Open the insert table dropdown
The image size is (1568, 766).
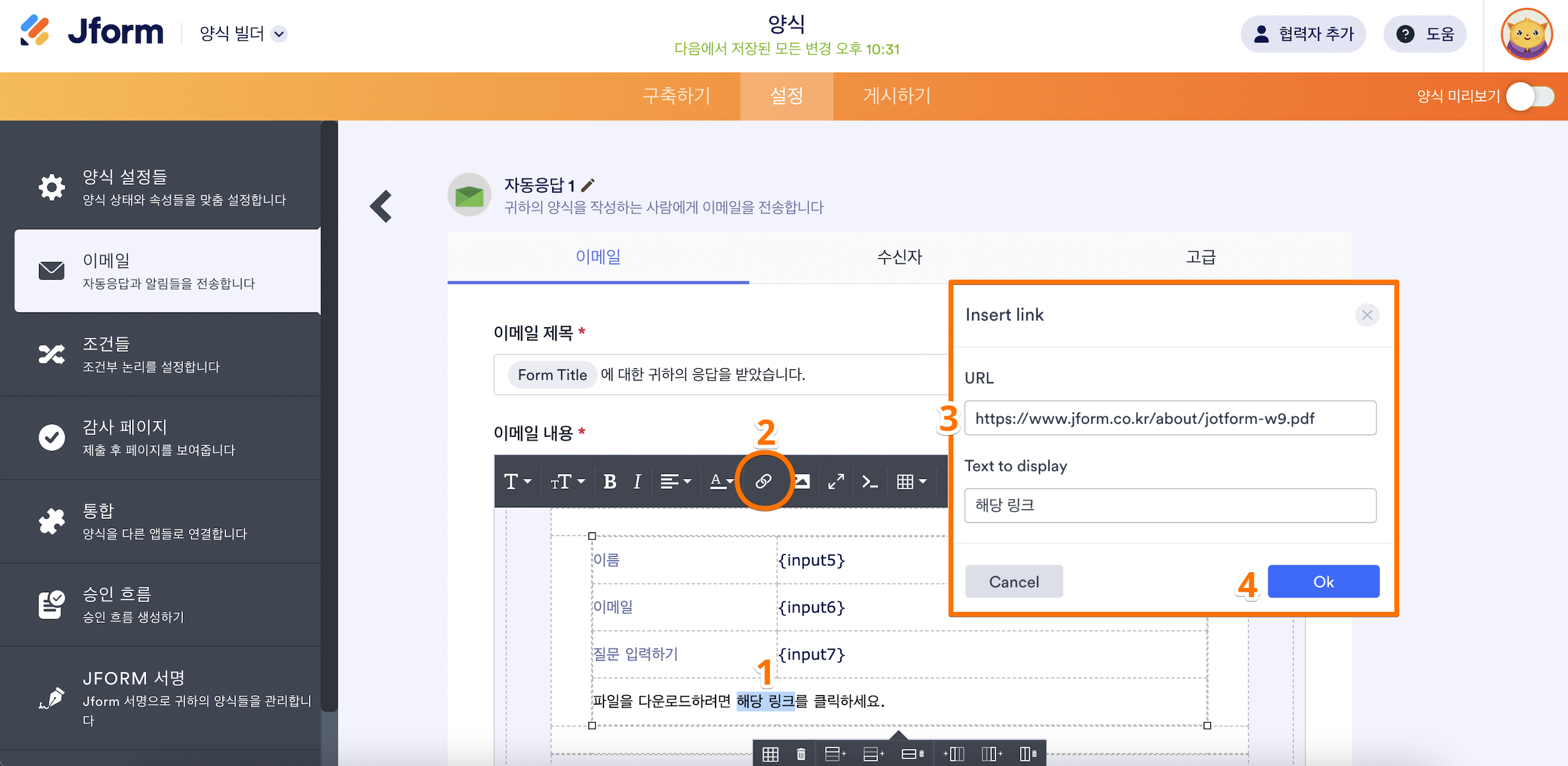(x=911, y=482)
